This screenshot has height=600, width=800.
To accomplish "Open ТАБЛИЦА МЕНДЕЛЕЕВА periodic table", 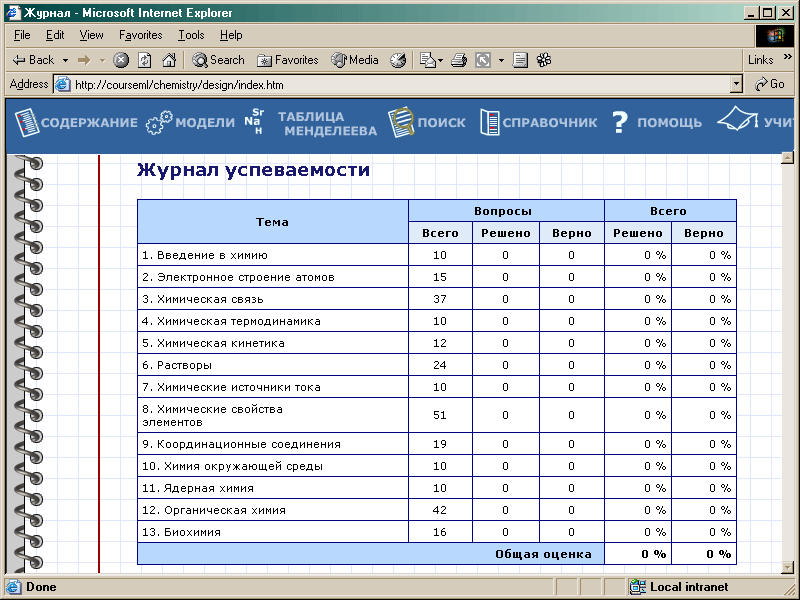I will point(310,122).
